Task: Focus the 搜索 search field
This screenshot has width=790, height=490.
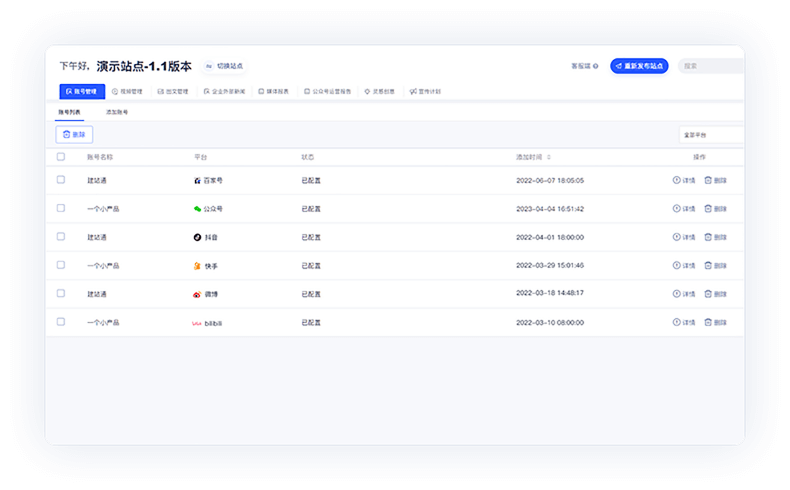Action: (x=711, y=66)
